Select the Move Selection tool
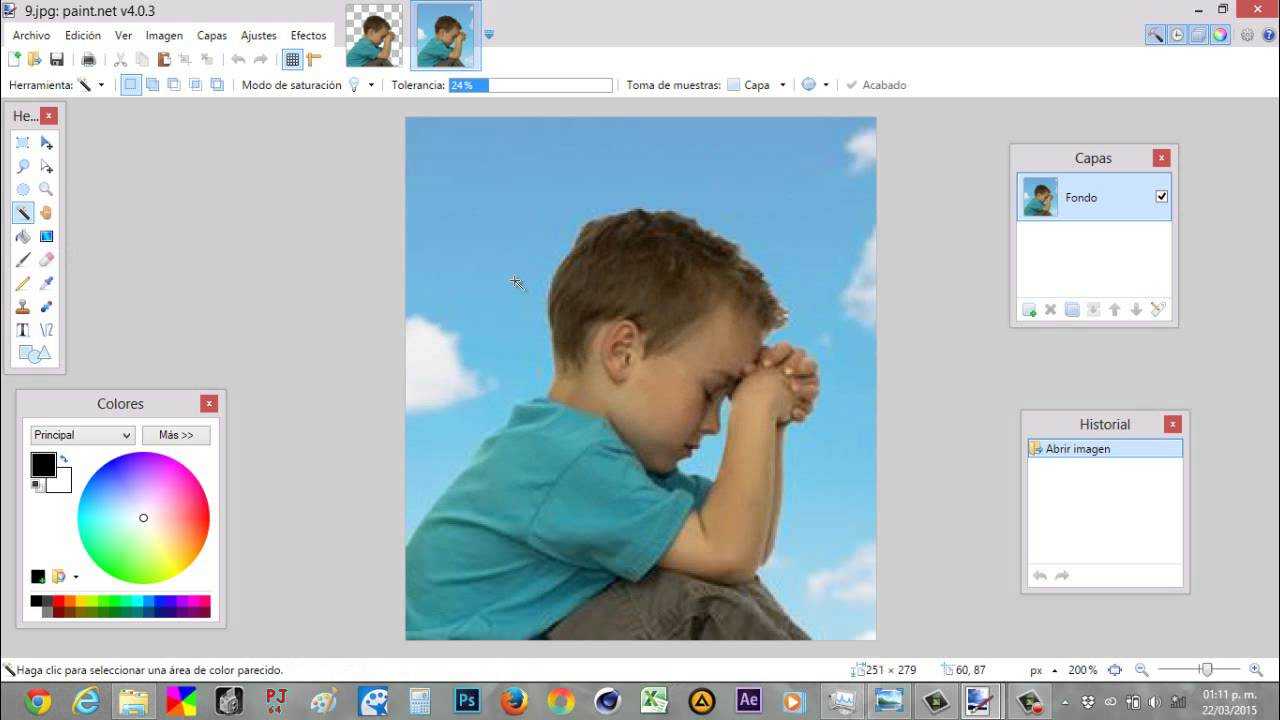This screenshot has height=720, width=1280. pos(46,166)
